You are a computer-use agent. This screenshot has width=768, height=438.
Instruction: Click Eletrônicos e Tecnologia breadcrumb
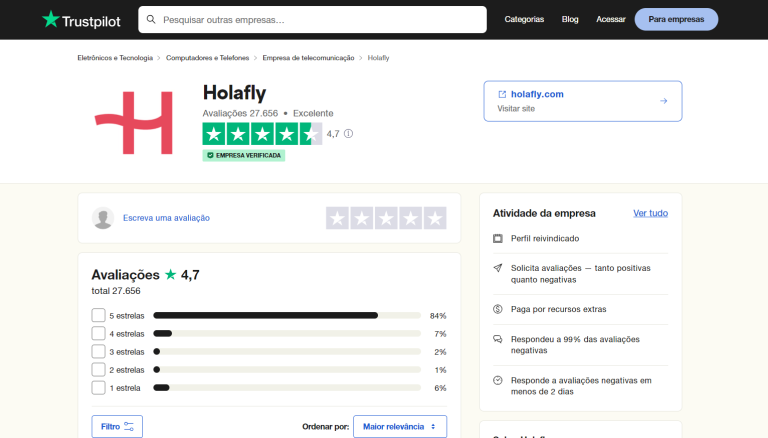click(x=115, y=58)
